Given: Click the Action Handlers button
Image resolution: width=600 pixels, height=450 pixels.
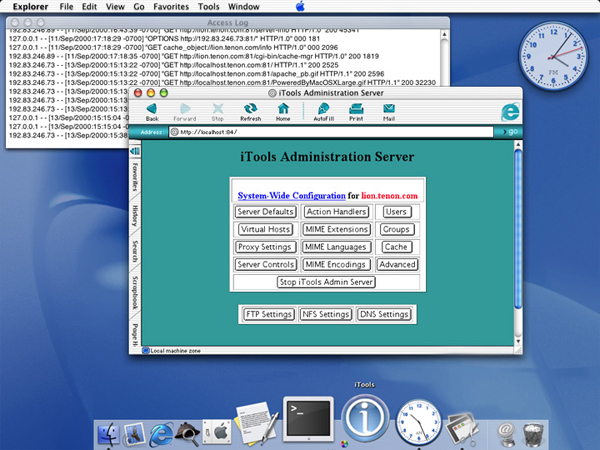Looking at the screenshot, I should click(x=336, y=212).
